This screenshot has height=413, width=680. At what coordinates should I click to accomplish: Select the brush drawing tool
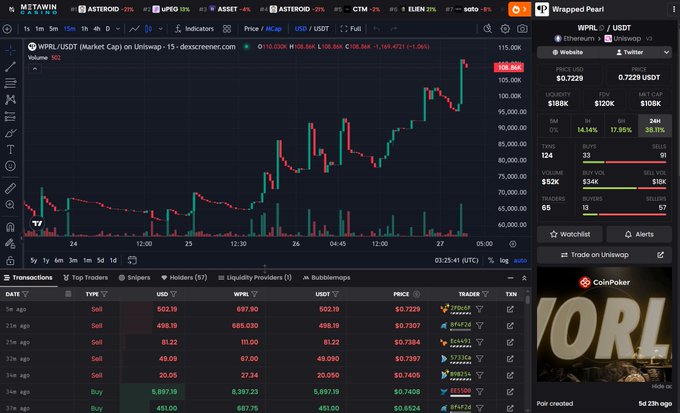(x=10, y=133)
